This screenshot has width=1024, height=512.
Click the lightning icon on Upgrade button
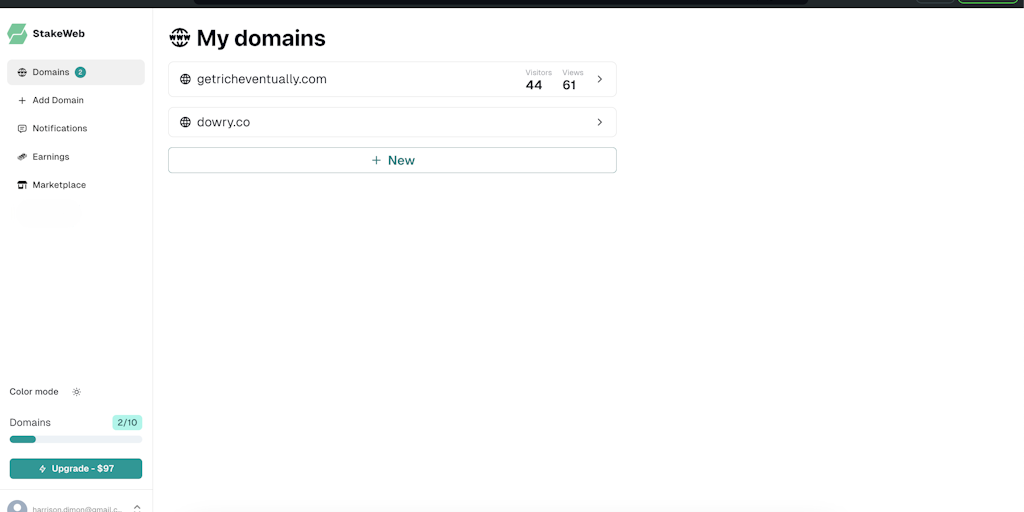(42, 469)
